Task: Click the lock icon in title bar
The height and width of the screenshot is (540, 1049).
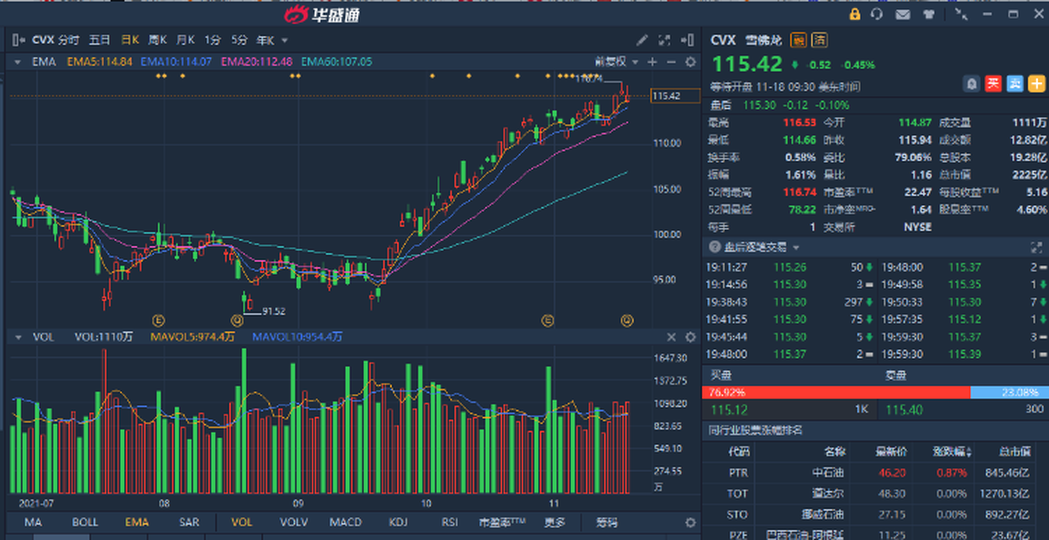Action: coord(855,14)
